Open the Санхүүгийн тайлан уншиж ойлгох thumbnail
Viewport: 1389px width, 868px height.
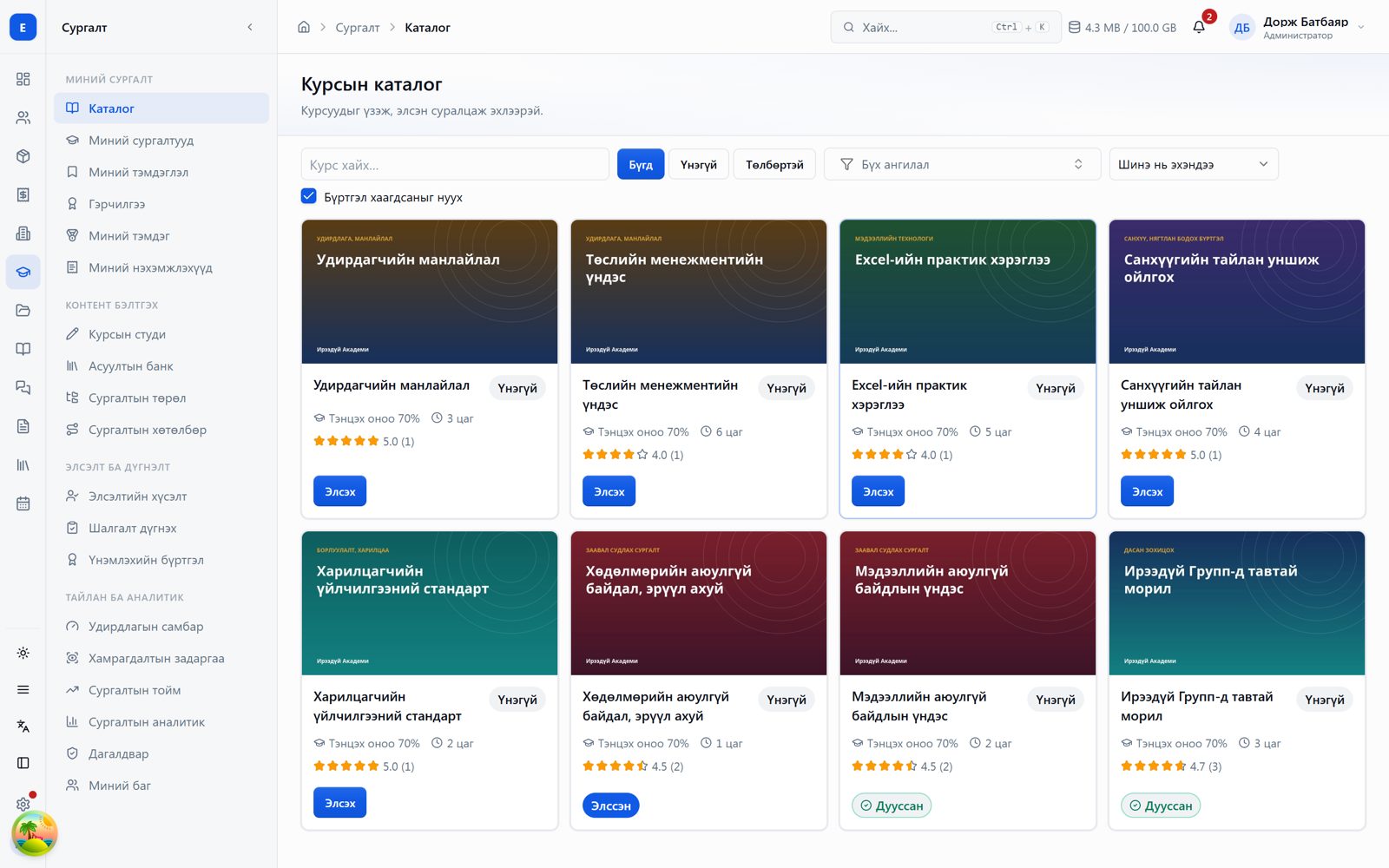click(x=1236, y=292)
